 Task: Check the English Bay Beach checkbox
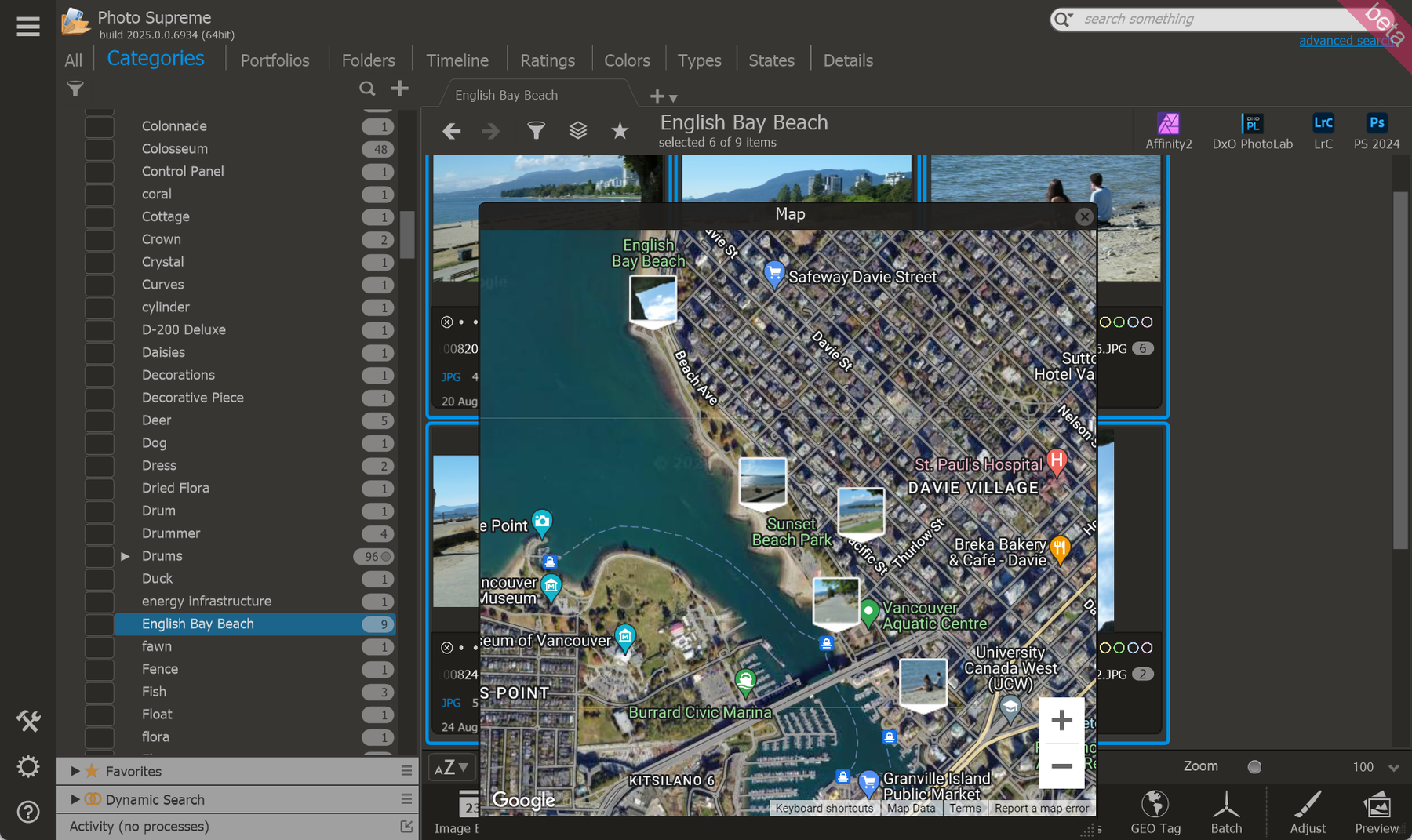pos(100,624)
